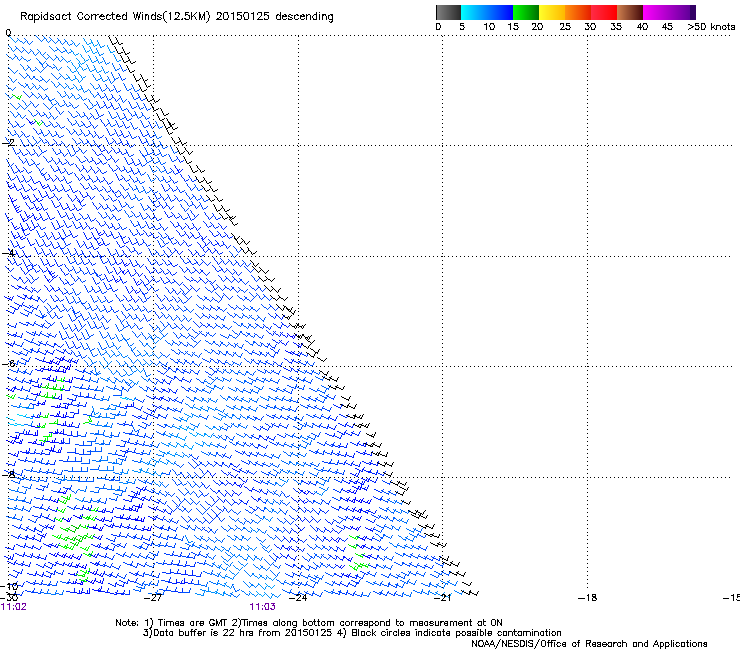Click the '-27' longitude axis label

coord(153,598)
